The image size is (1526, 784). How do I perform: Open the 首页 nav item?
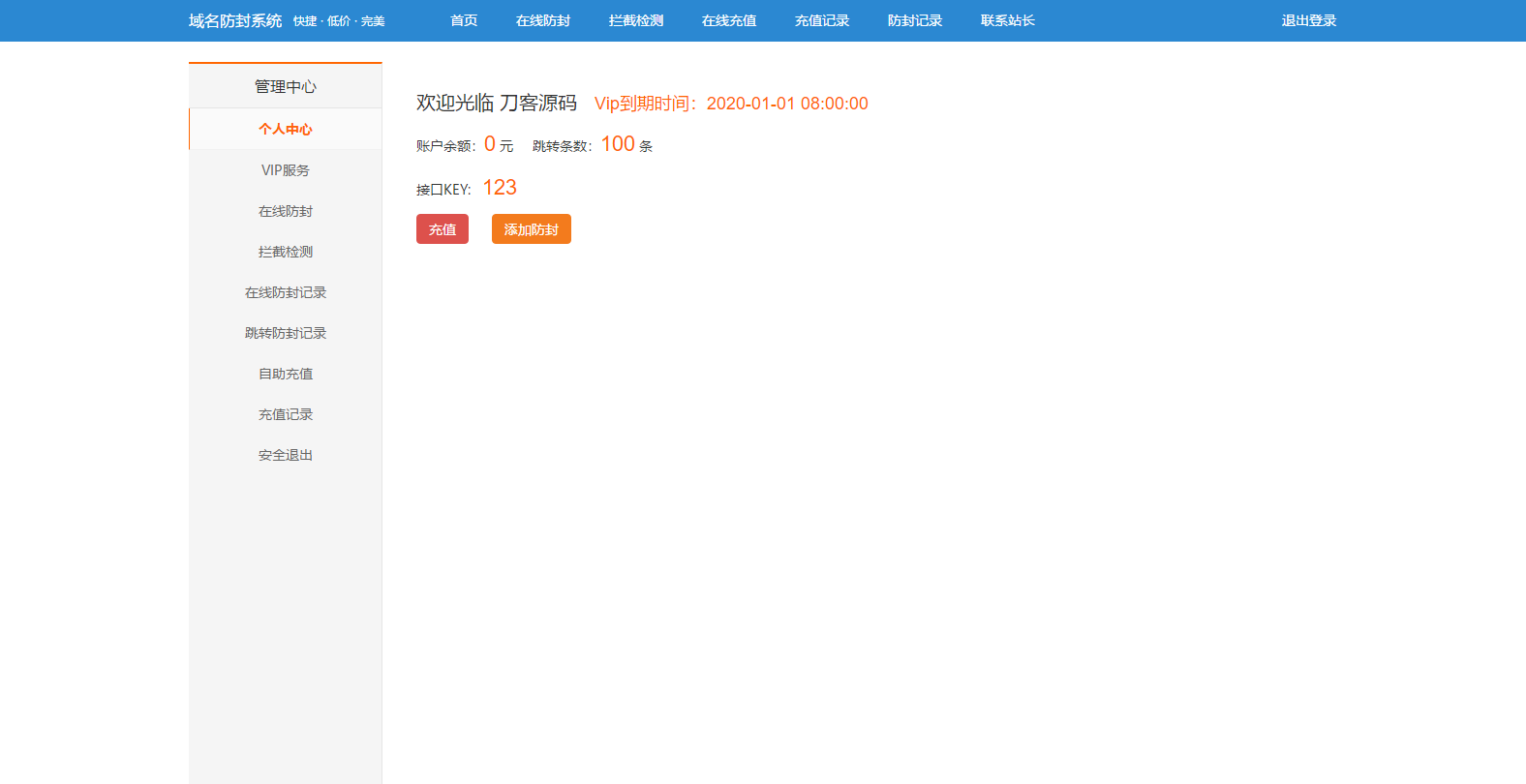coord(464,20)
